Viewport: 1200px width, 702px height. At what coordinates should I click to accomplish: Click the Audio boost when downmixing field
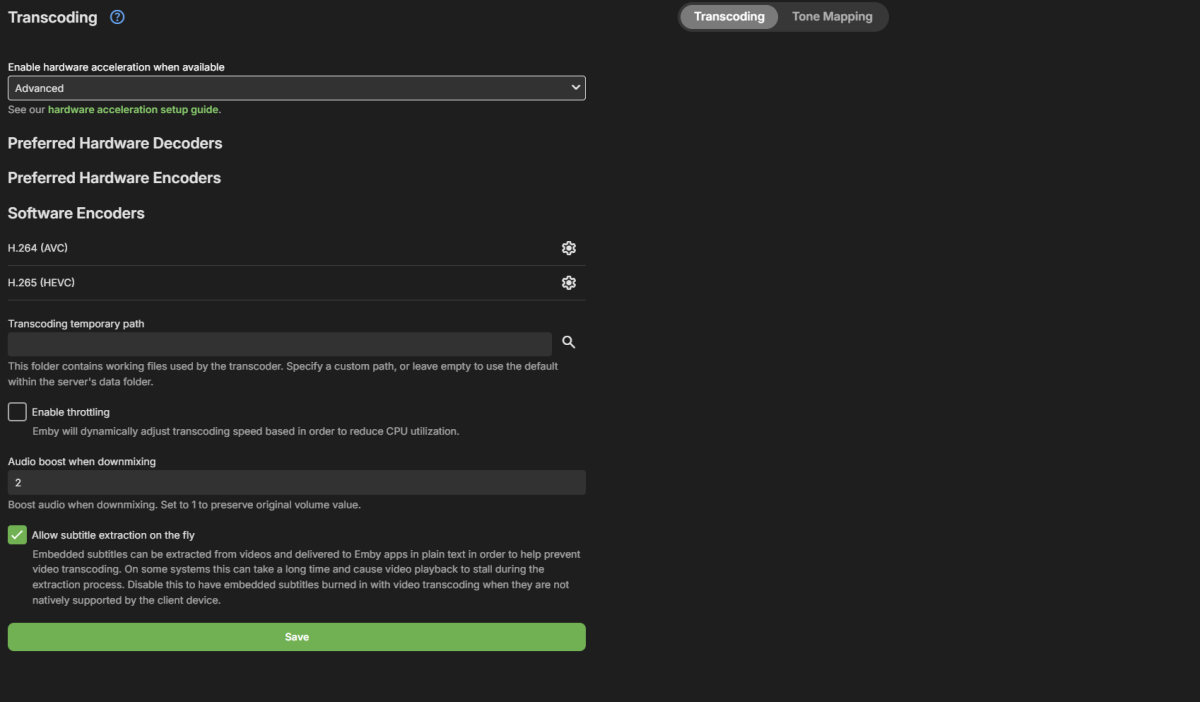tap(296, 483)
